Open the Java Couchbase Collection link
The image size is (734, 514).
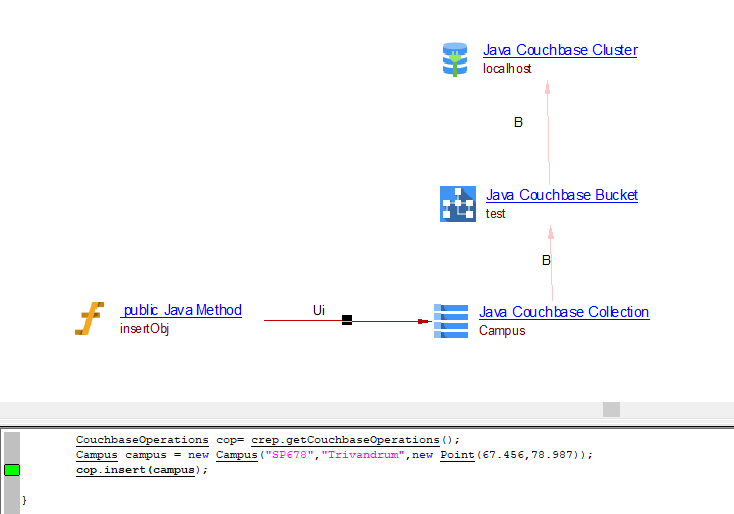coord(563,312)
